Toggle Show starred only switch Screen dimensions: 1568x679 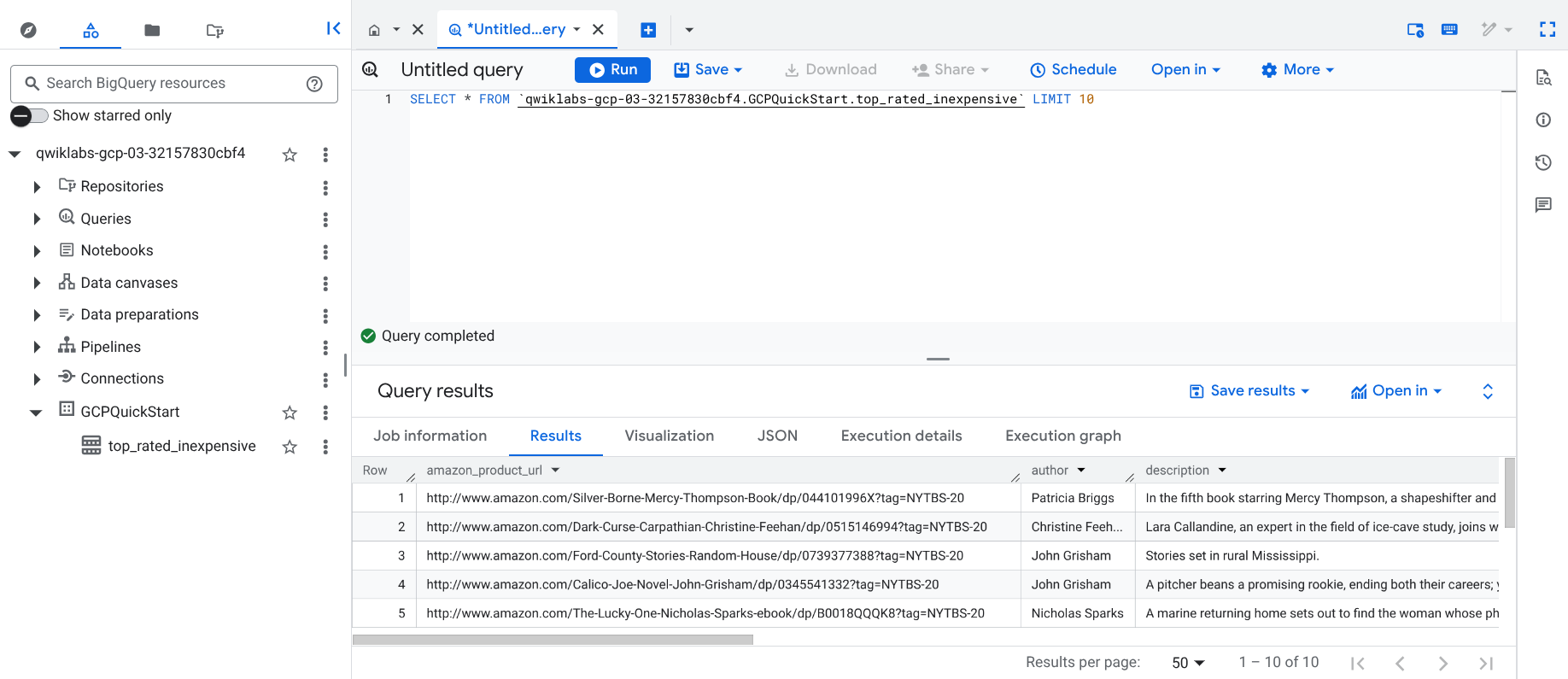30,115
